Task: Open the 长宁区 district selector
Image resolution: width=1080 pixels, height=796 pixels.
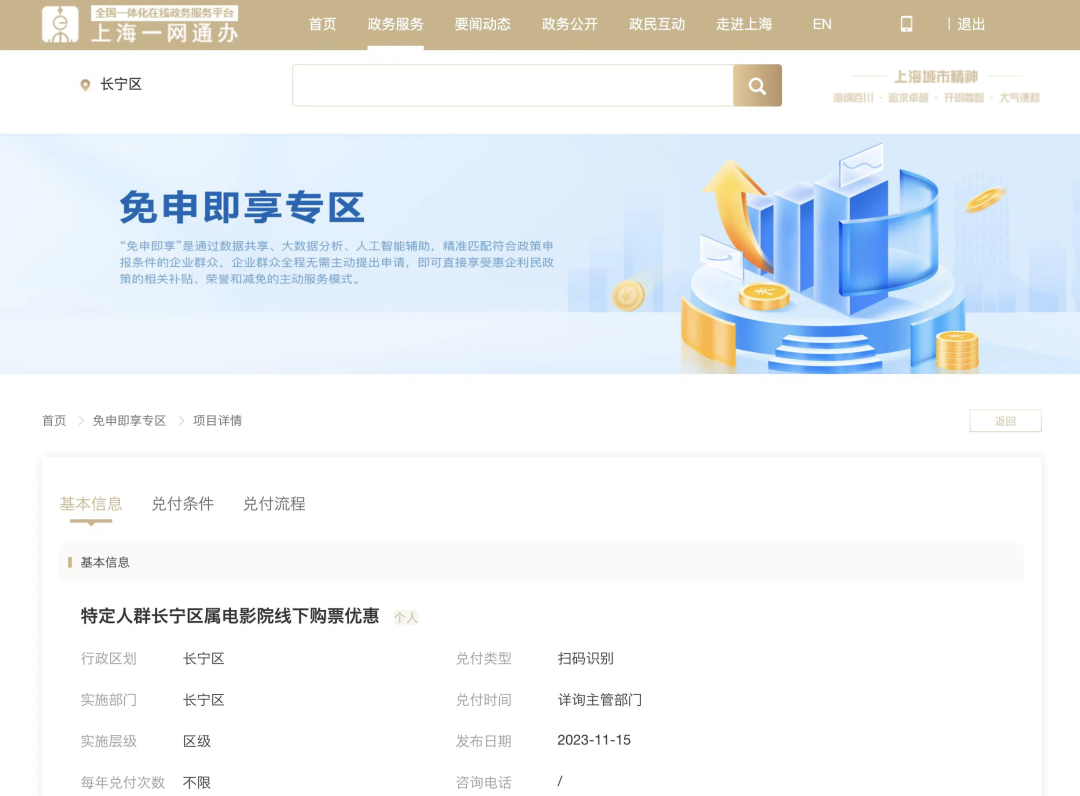Action: (120, 86)
